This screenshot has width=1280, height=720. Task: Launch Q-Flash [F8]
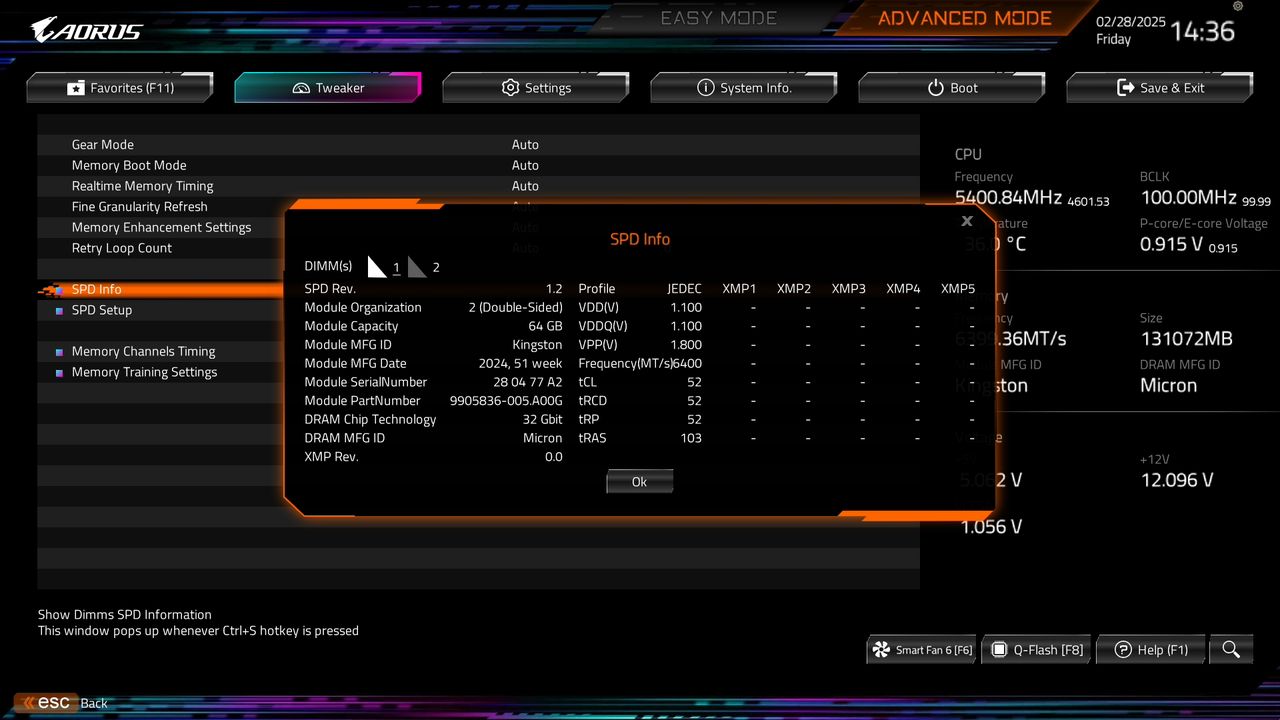pyautogui.click(x=1037, y=650)
